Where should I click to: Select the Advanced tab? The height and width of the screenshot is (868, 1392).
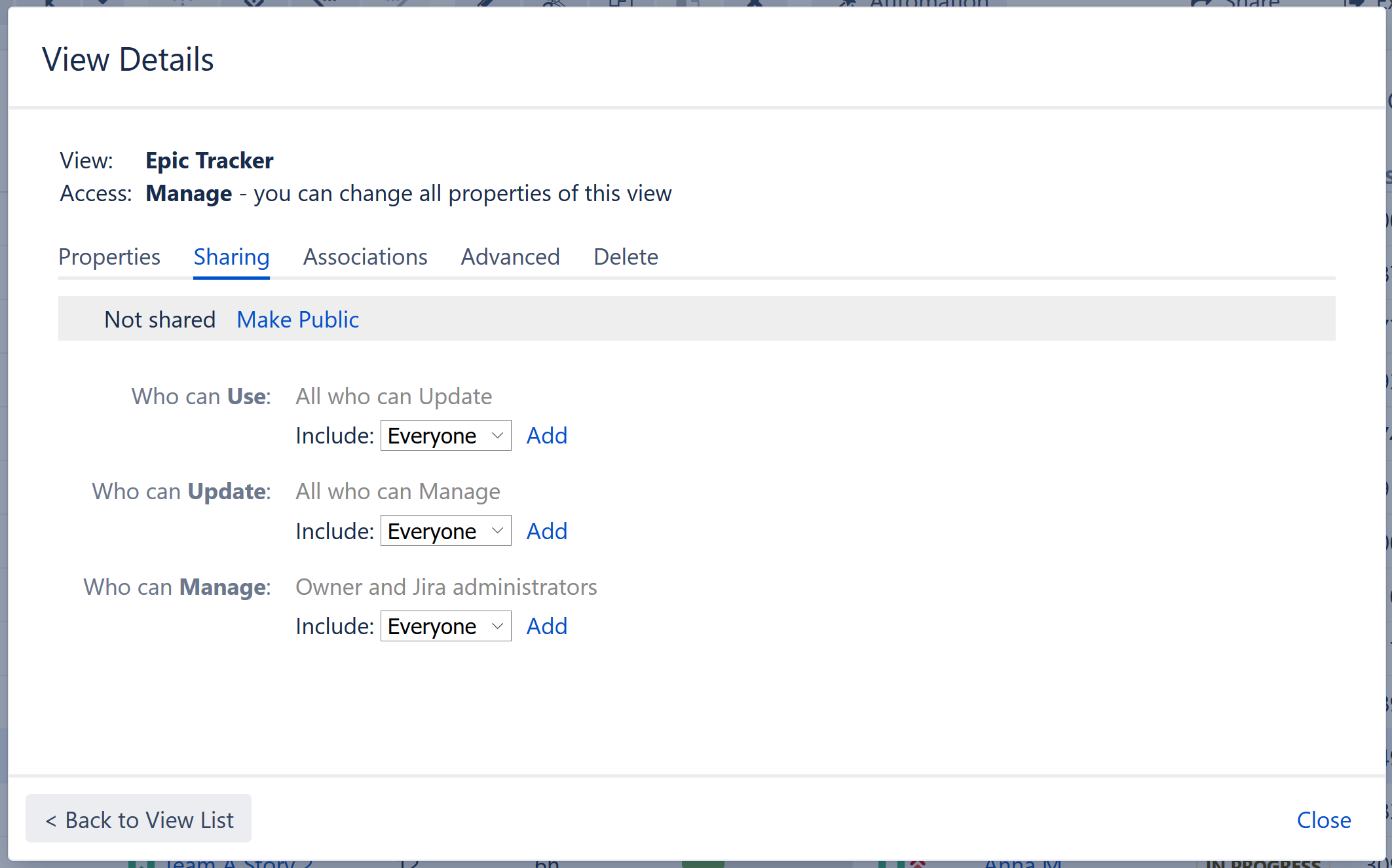pos(510,257)
